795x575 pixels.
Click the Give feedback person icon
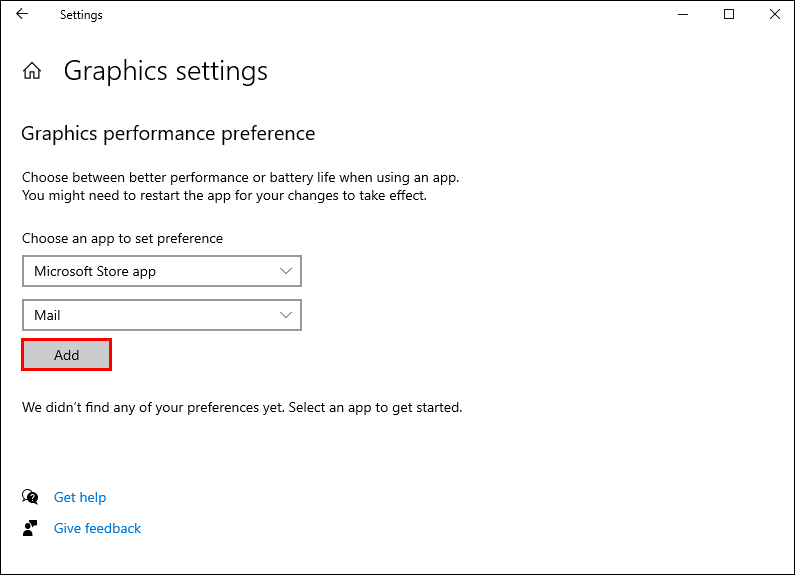tap(31, 528)
